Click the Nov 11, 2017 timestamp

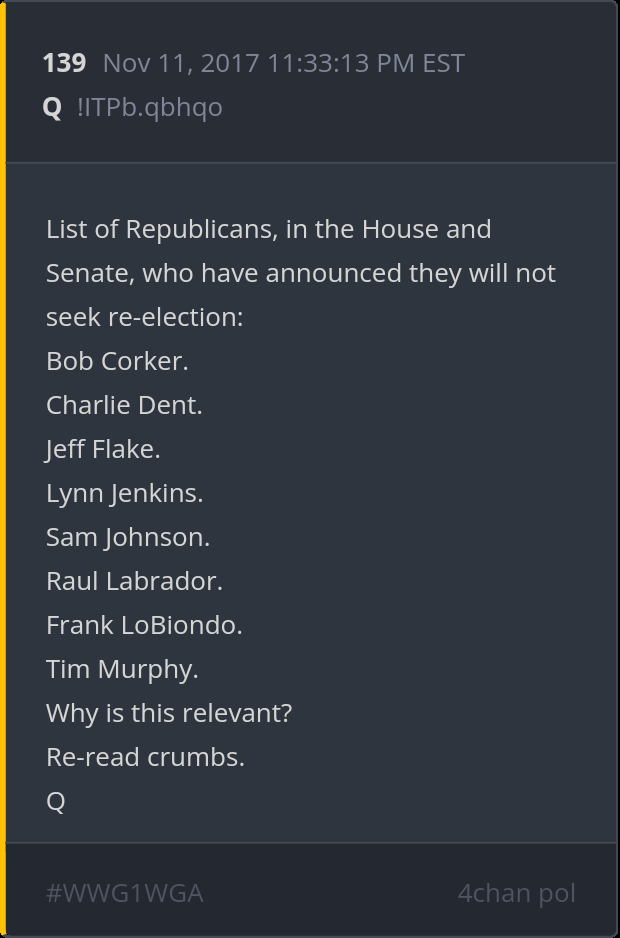coord(283,63)
